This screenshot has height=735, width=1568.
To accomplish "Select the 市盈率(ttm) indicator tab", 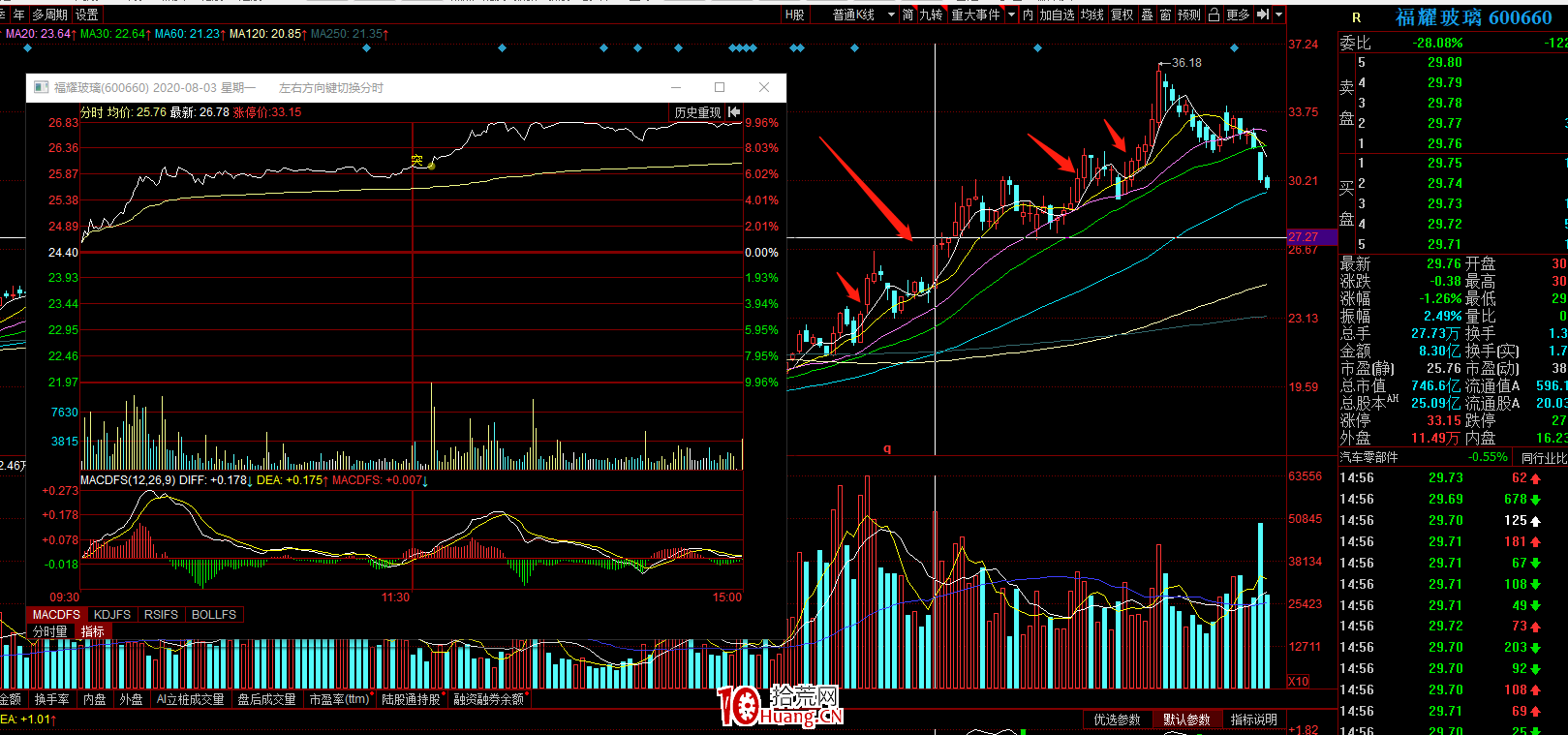I will [339, 699].
